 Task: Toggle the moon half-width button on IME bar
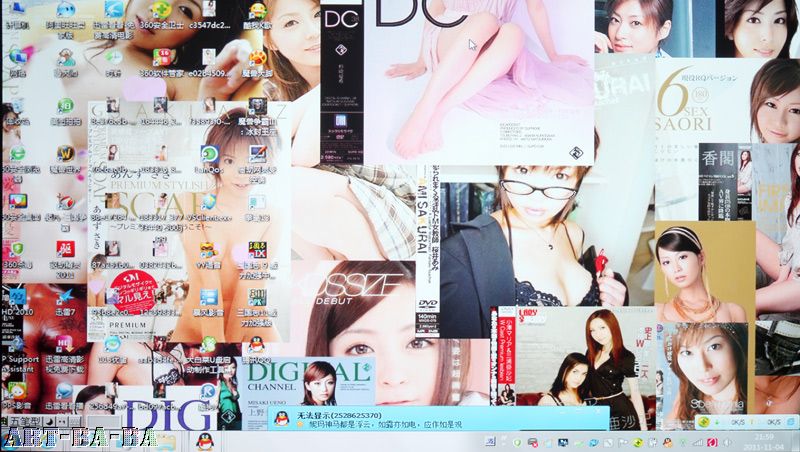click(49, 422)
